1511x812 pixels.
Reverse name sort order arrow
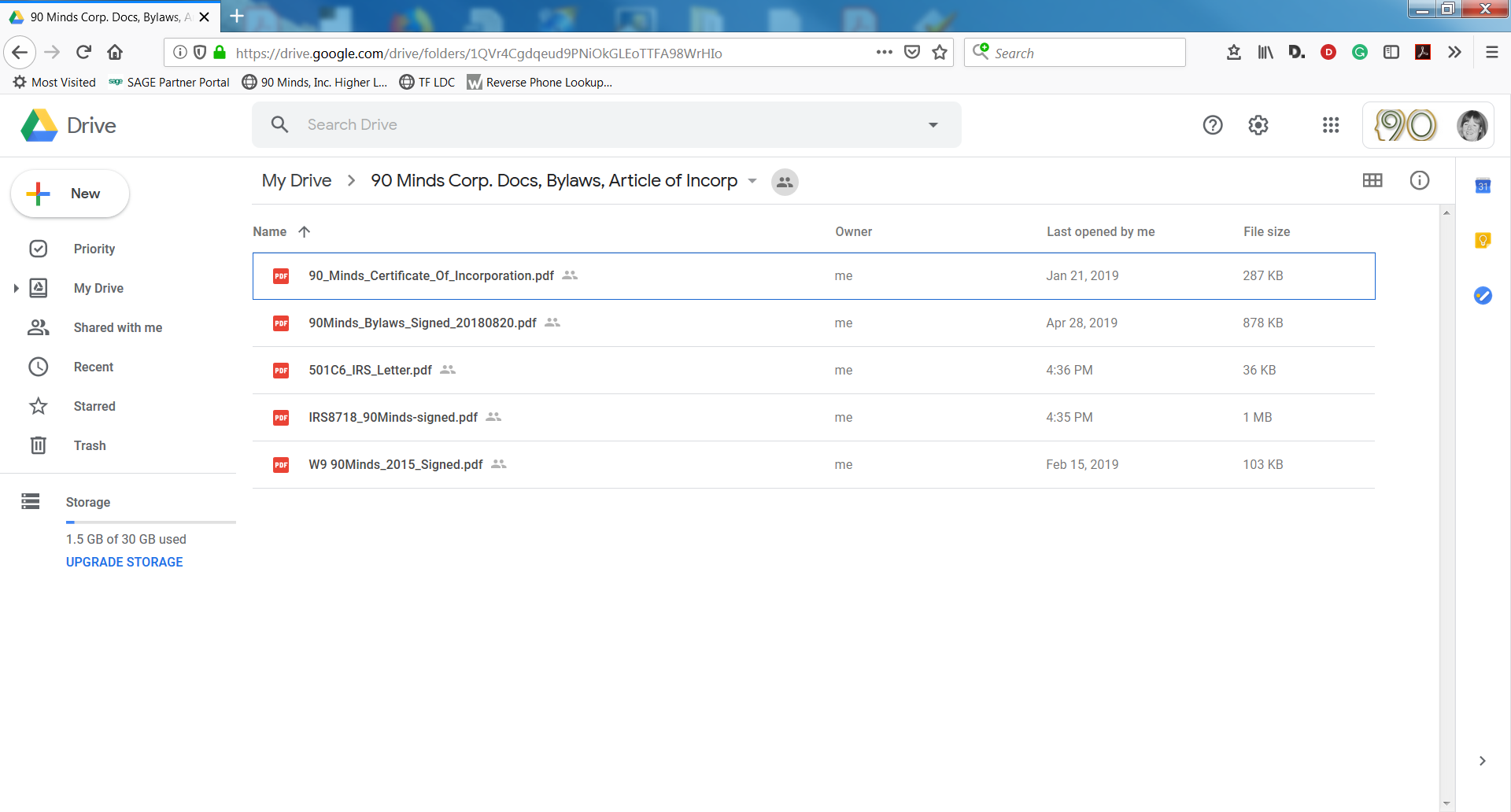point(305,231)
